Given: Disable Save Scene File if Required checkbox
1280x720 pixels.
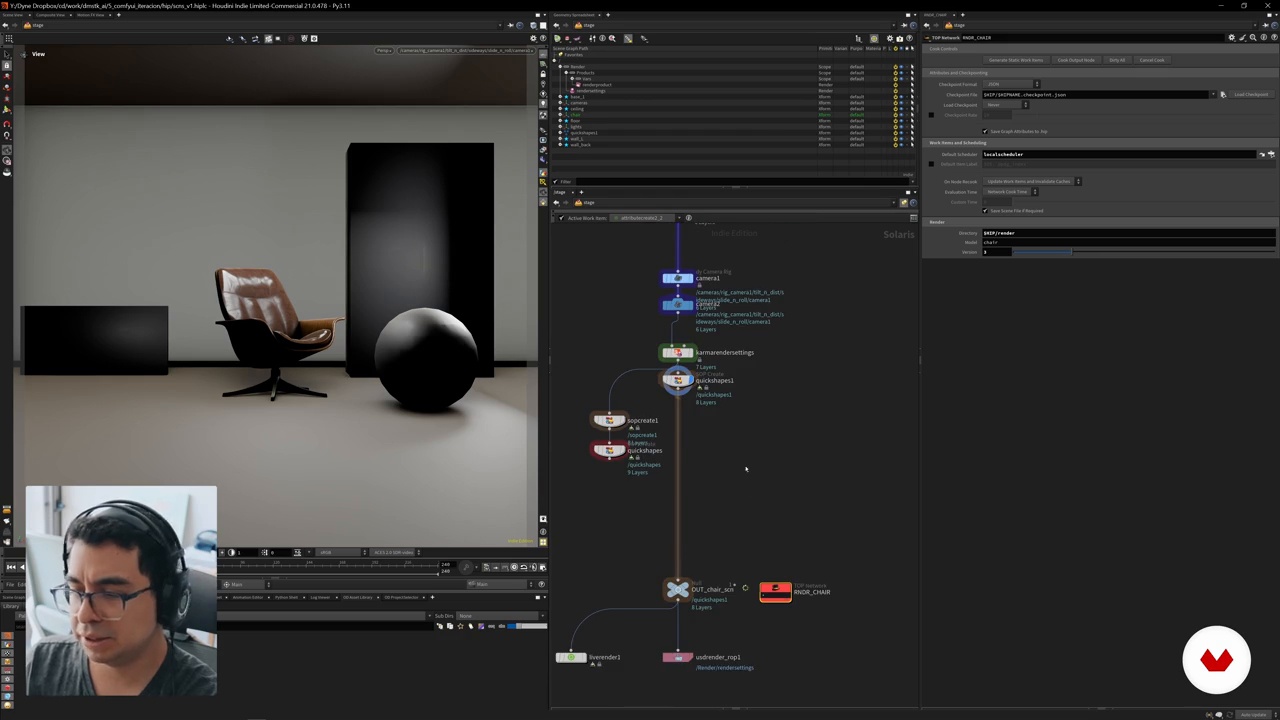Looking at the screenshot, I should coord(985,211).
